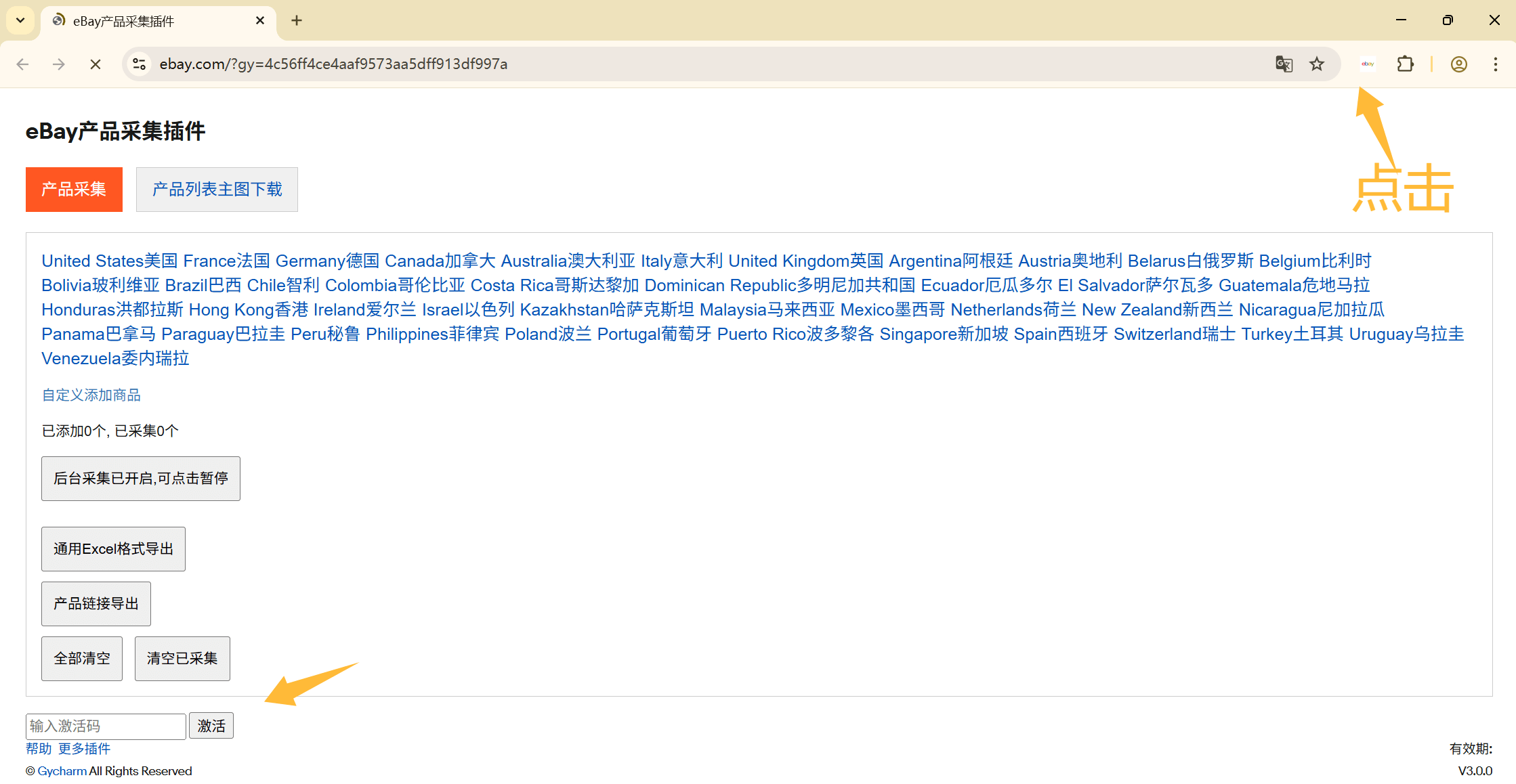Image resolution: width=1516 pixels, height=784 pixels.
Task: Select Italy意大利 site link
Action: [x=682, y=261]
